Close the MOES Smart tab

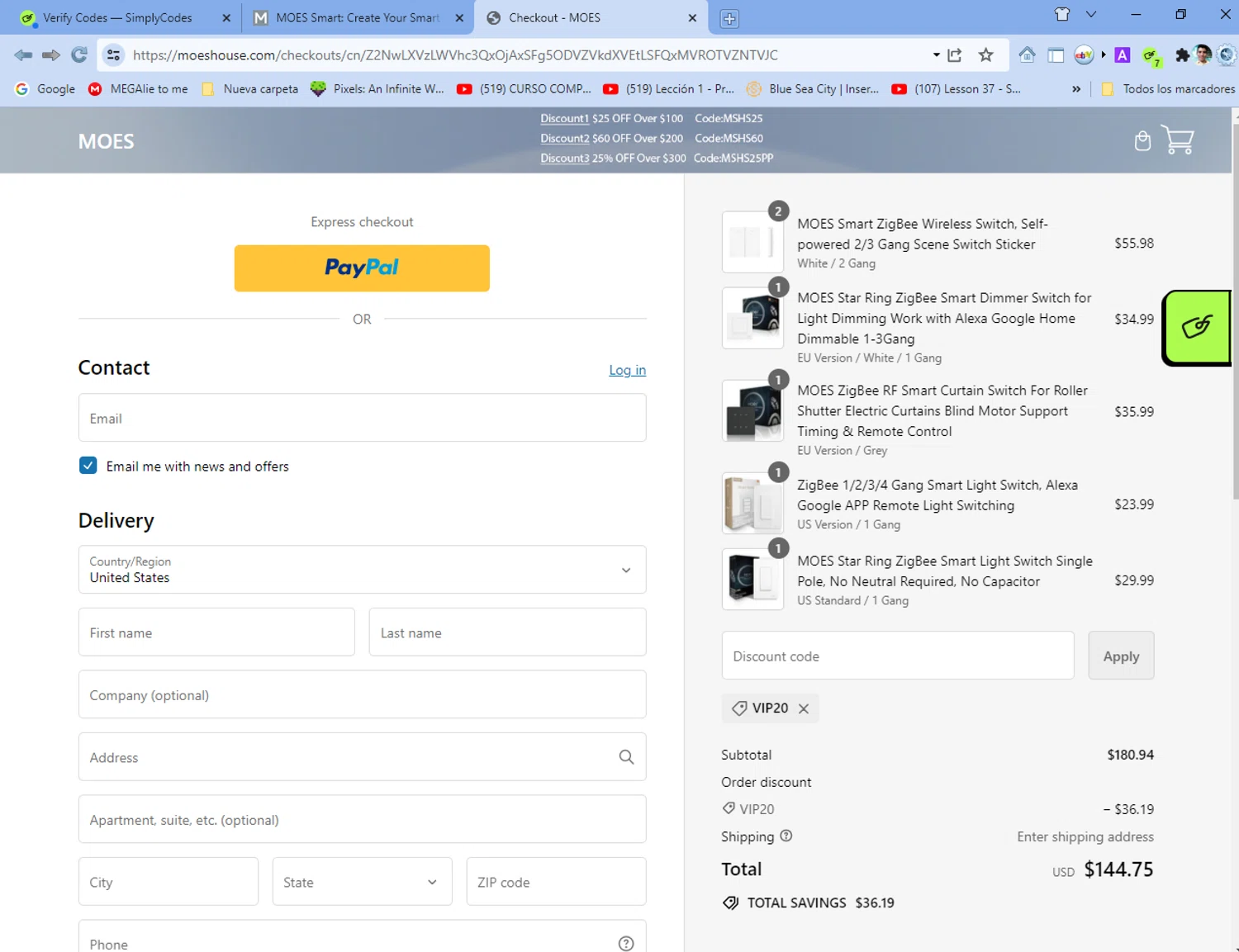pos(459,17)
